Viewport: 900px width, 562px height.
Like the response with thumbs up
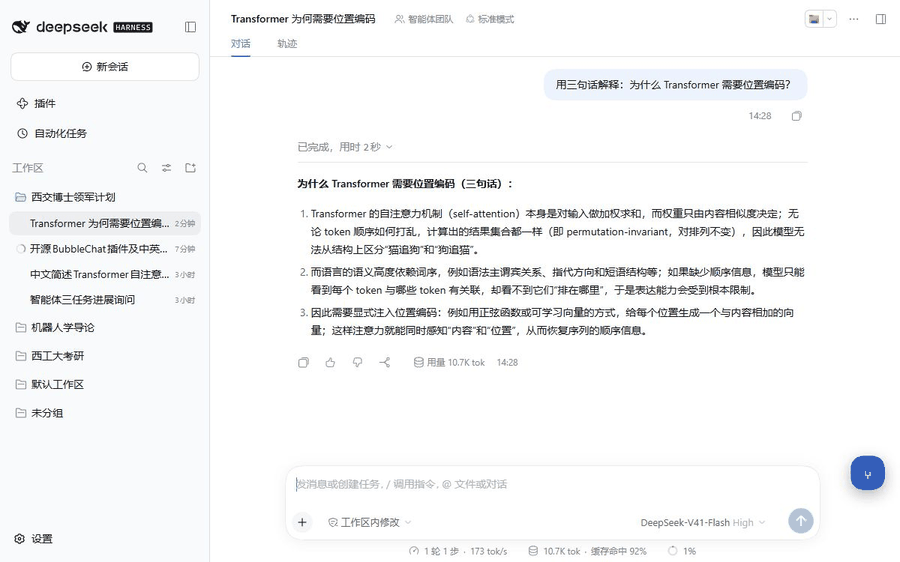click(x=331, y=362)
